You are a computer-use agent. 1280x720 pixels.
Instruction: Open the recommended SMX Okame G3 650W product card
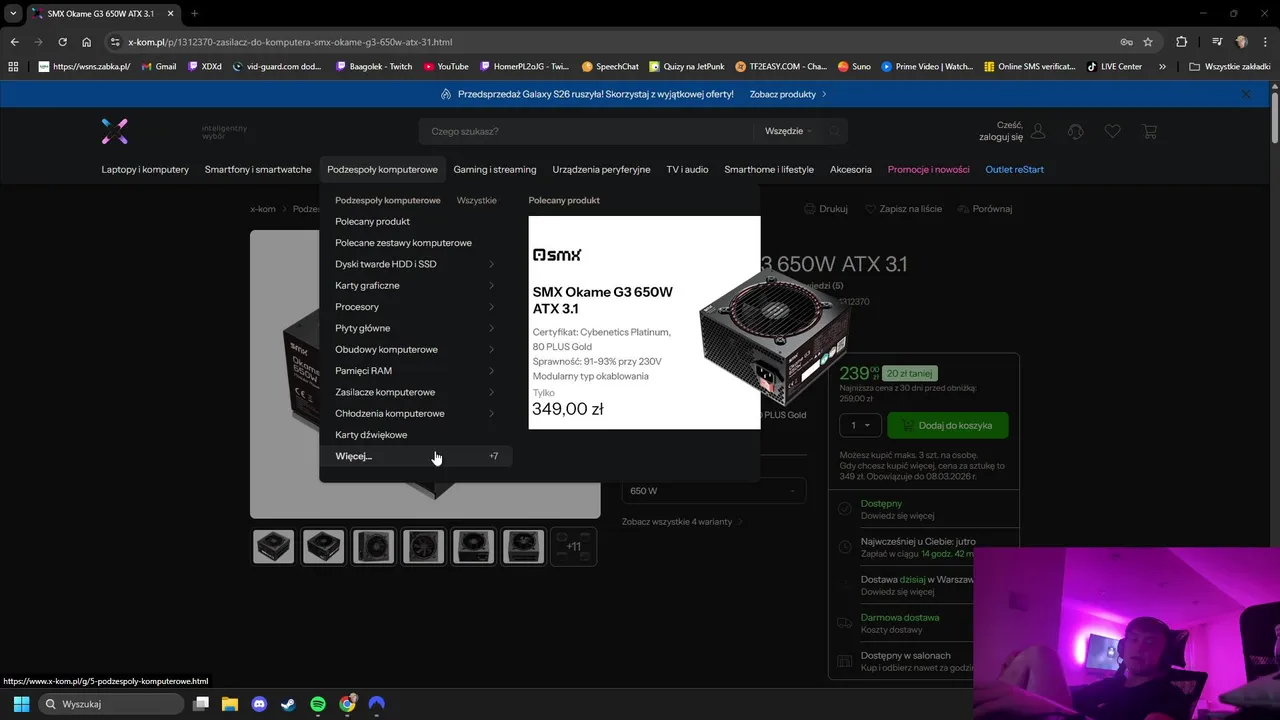click(x=644, y=322)
